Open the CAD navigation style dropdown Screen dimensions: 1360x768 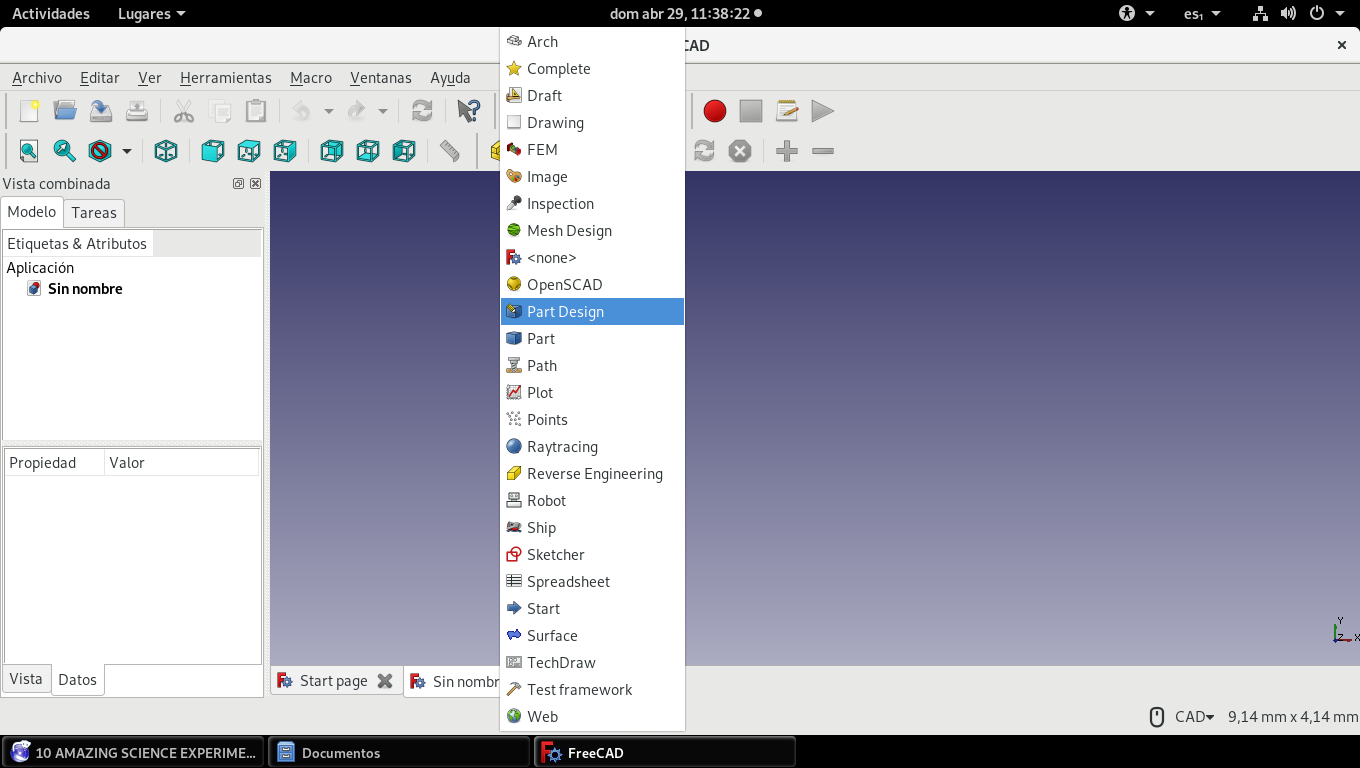(1194, 716)
